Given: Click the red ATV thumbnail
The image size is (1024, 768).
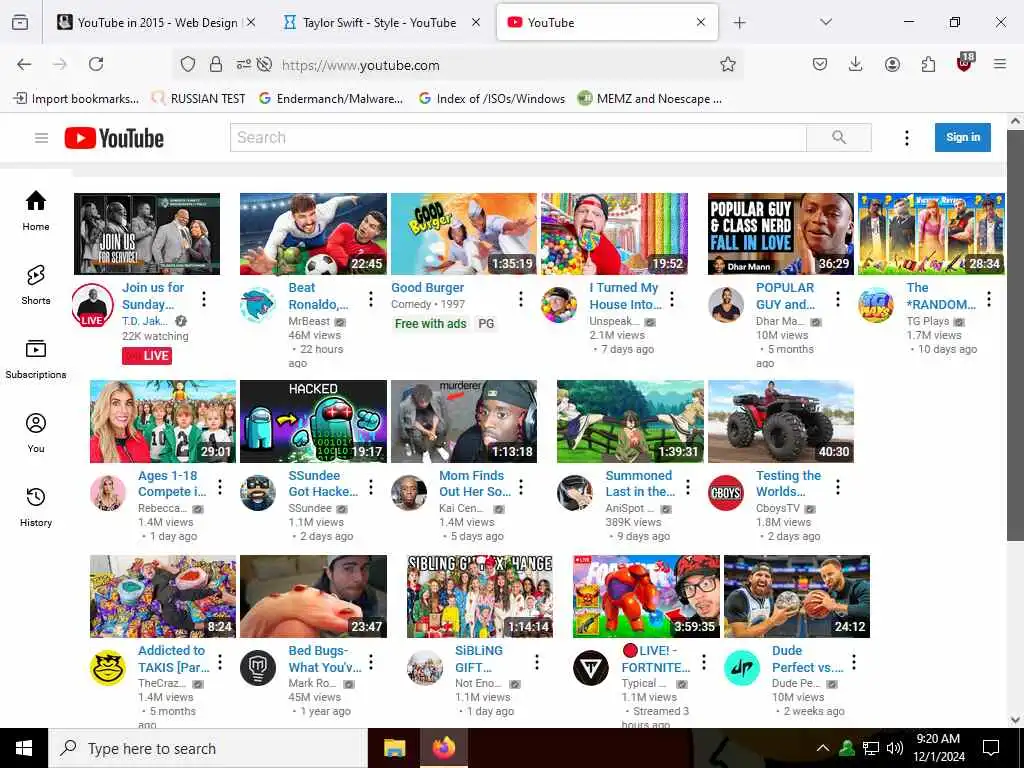Looking at the screenshot, I should click(x=781, y=421).
